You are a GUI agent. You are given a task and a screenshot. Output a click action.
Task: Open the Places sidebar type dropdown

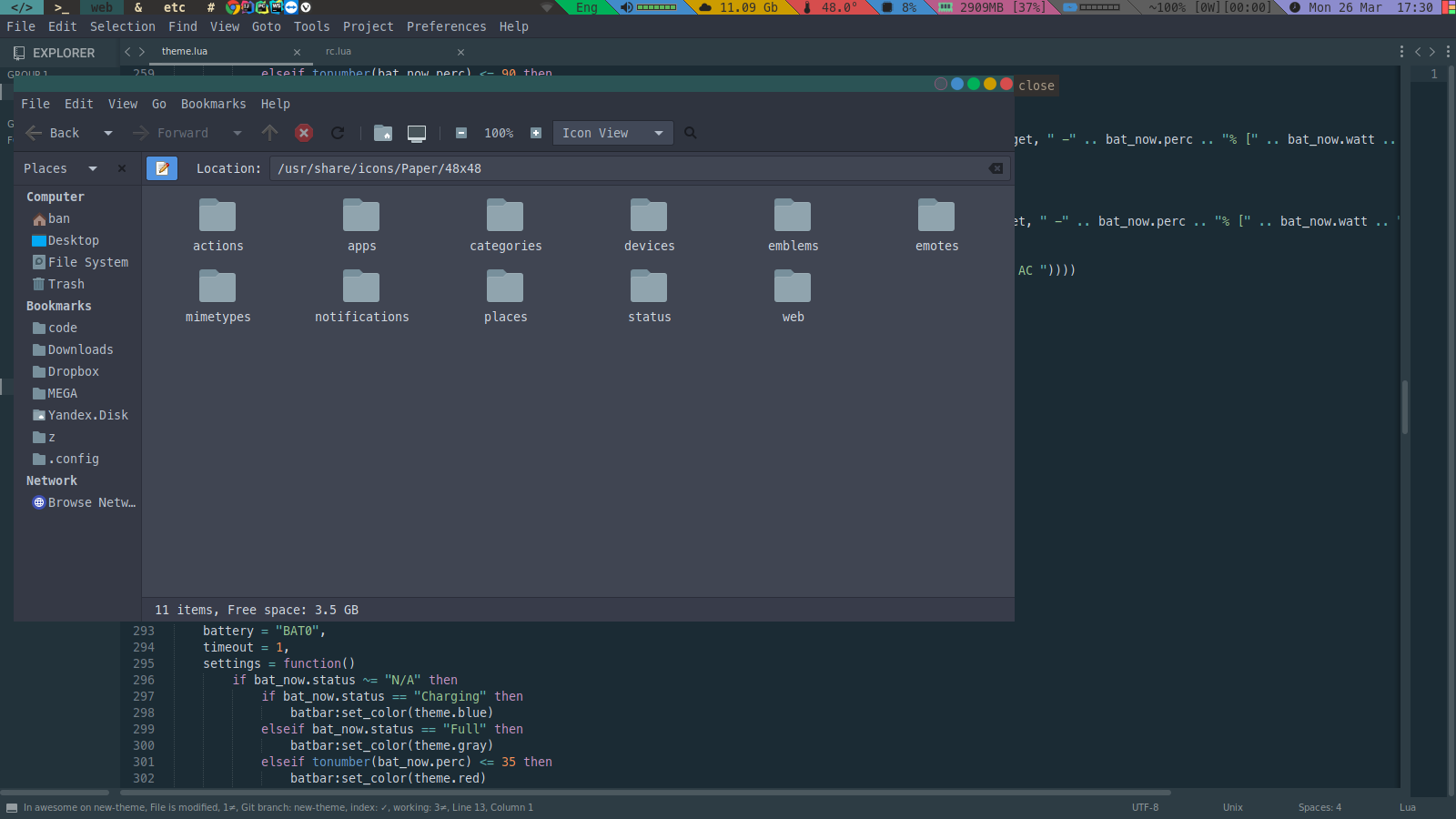click(x=93, y=168)
